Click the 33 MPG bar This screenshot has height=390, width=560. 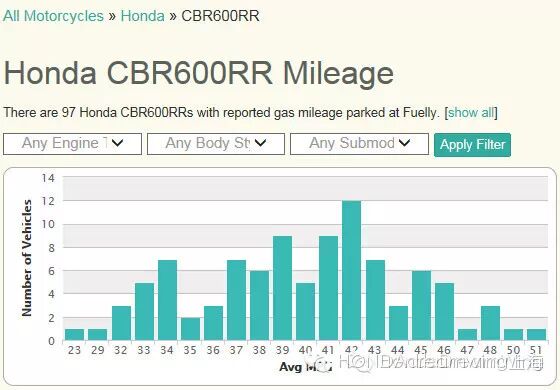[x=145, y=311]
